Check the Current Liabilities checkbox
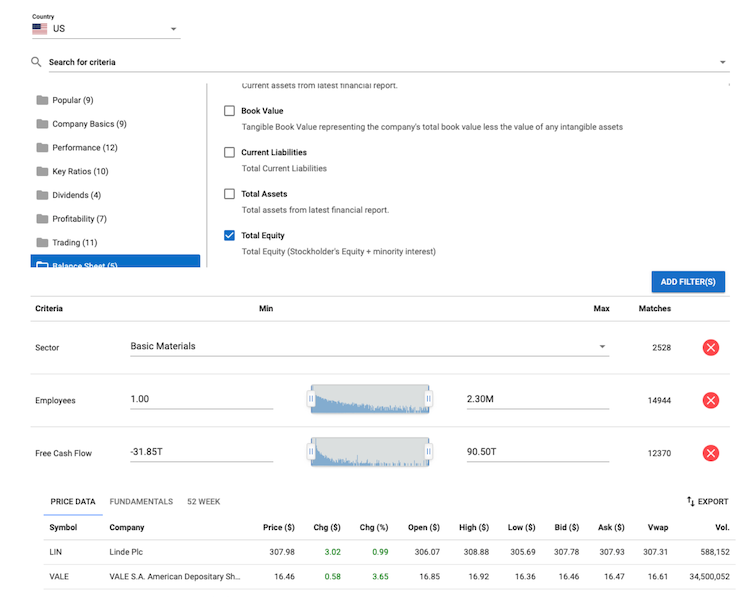 (230, 152)
